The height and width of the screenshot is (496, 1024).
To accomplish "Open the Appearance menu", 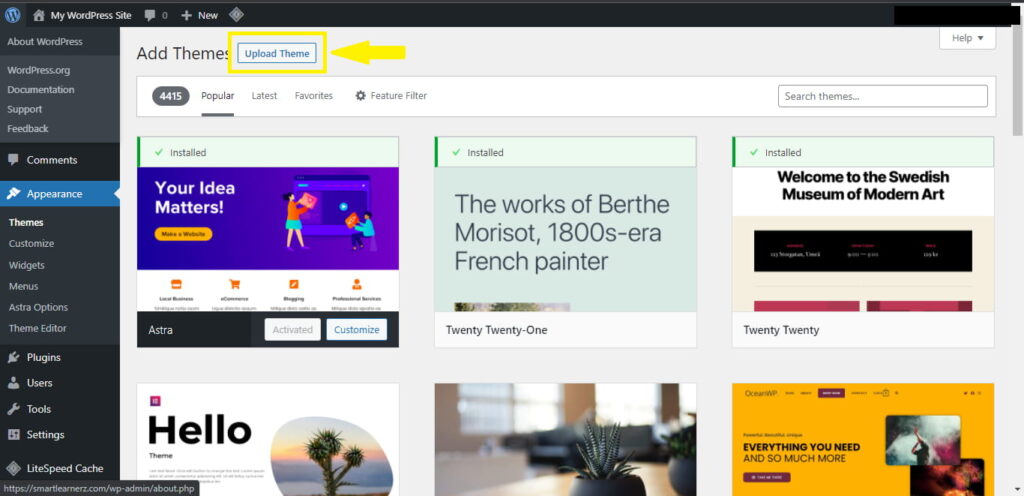I will point(59,194).
